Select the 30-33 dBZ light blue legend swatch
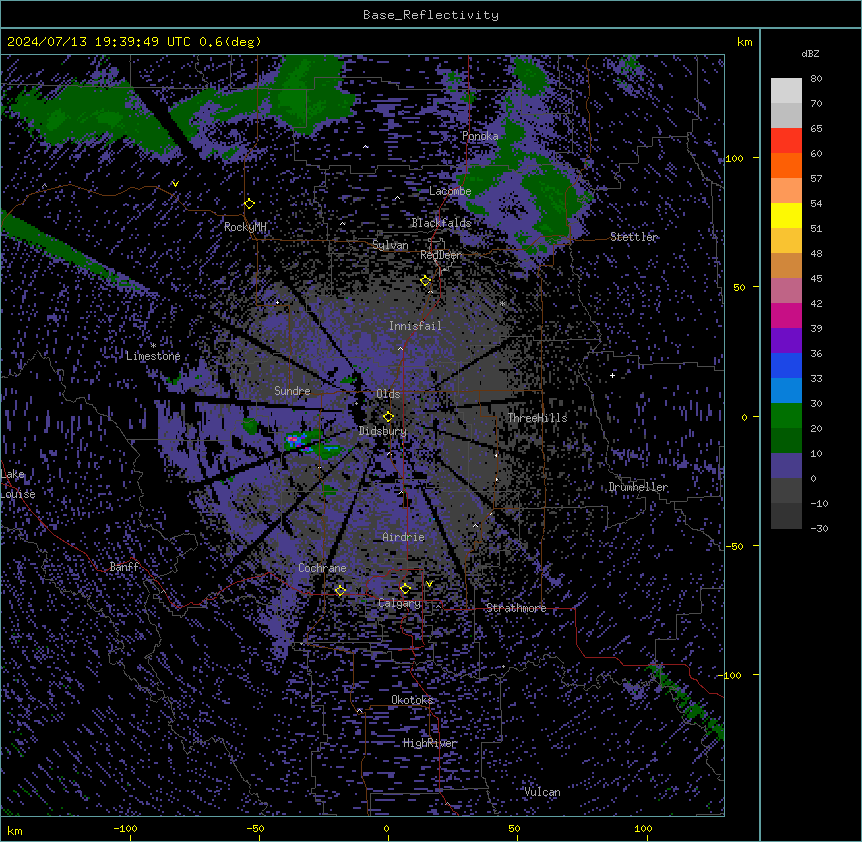The height and width of the screenshot is (842, 862). tap(786, 390)
